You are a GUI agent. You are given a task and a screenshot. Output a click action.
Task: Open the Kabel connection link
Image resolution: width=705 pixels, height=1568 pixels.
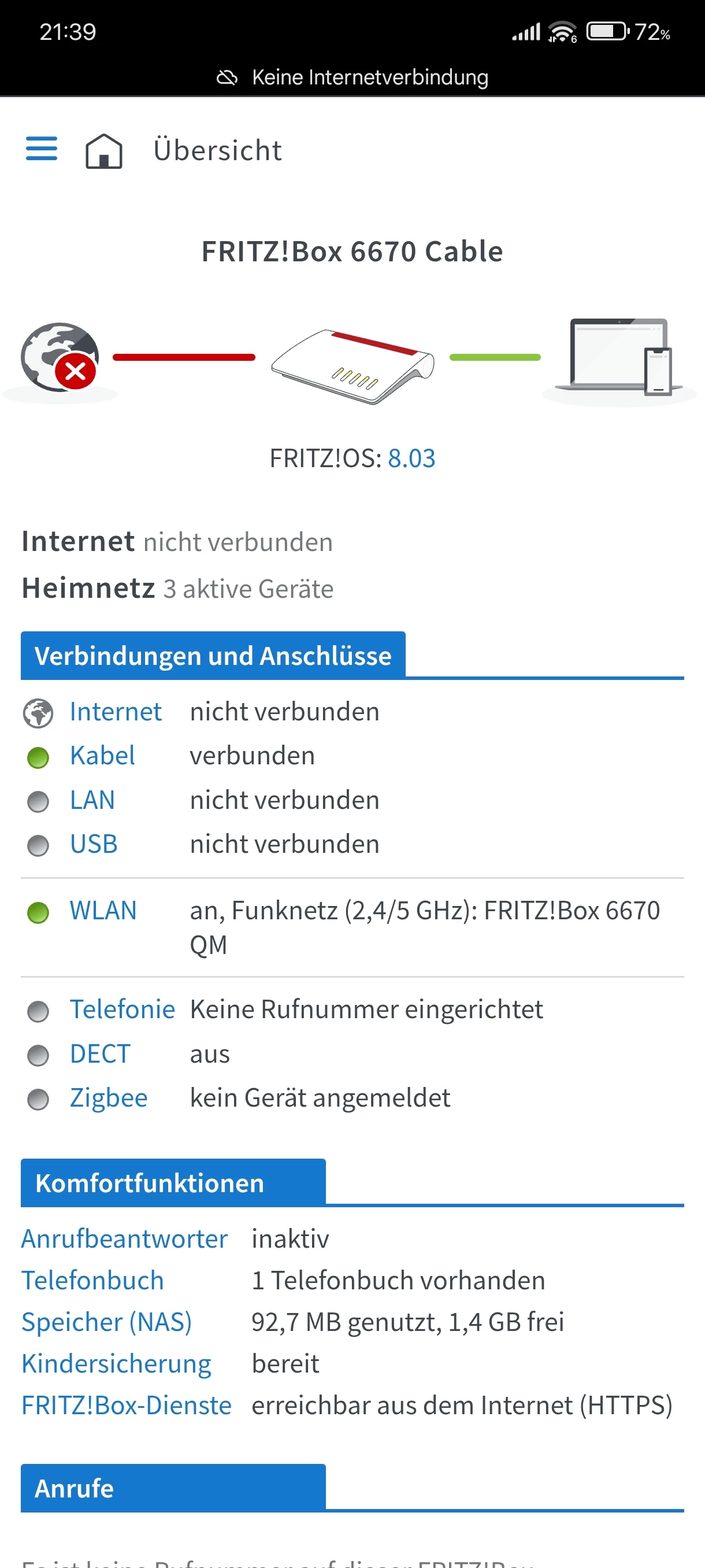(102, 756)
